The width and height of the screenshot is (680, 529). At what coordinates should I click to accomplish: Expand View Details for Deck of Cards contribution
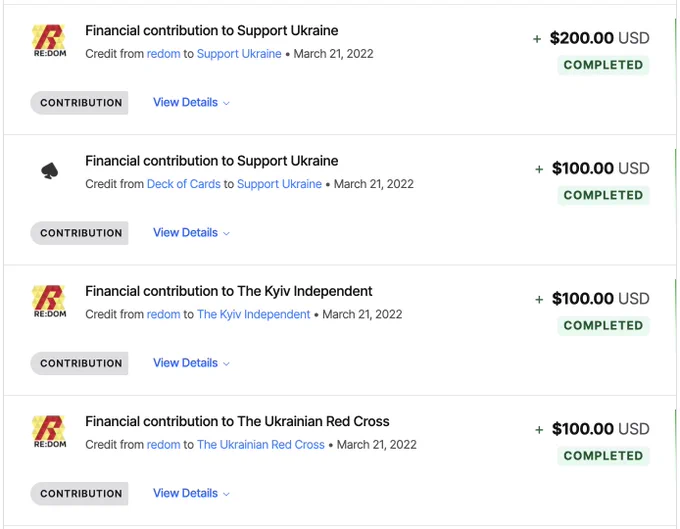[x=191, y=232]
